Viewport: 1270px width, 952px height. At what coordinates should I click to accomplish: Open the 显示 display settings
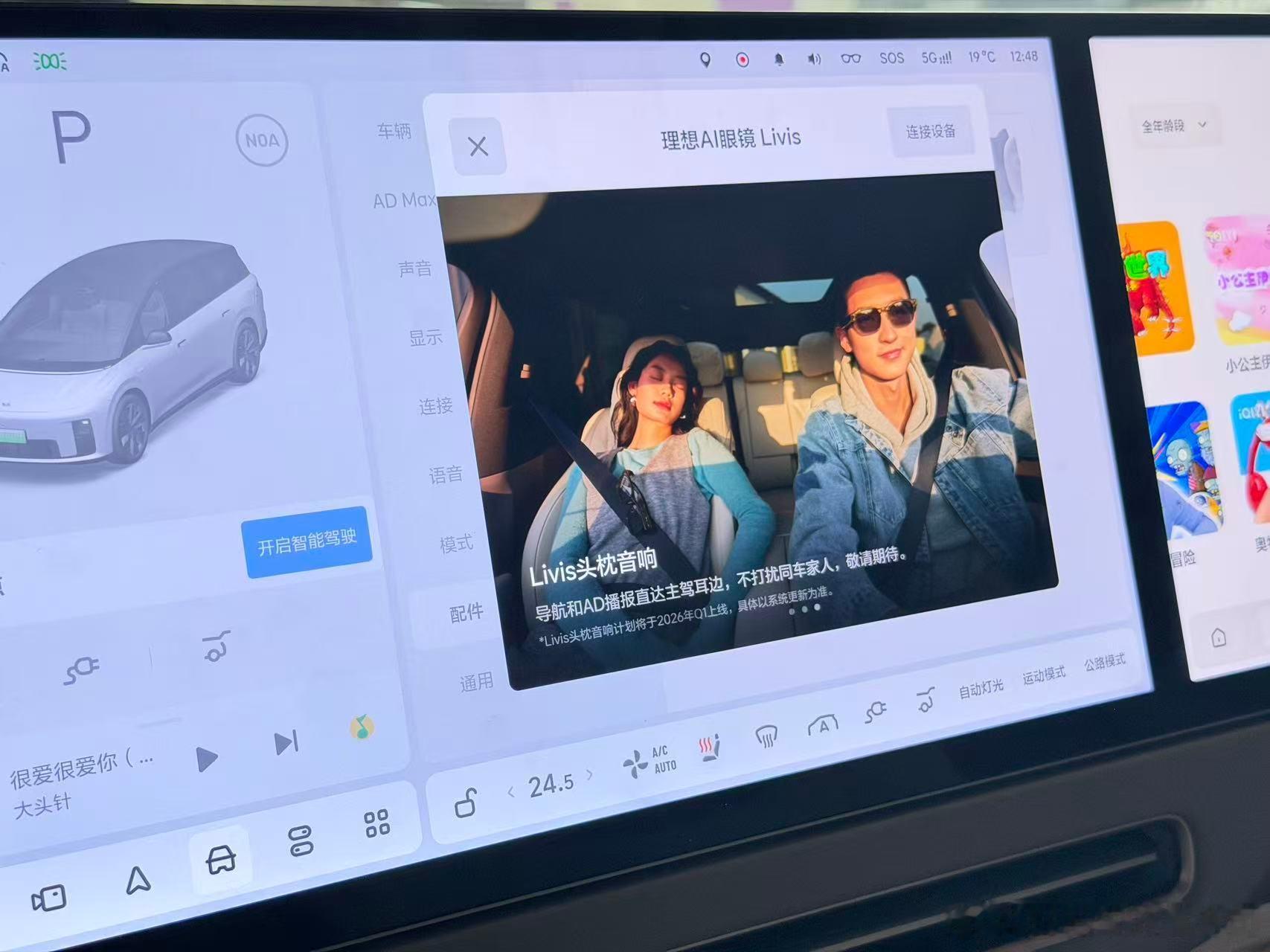426,338
